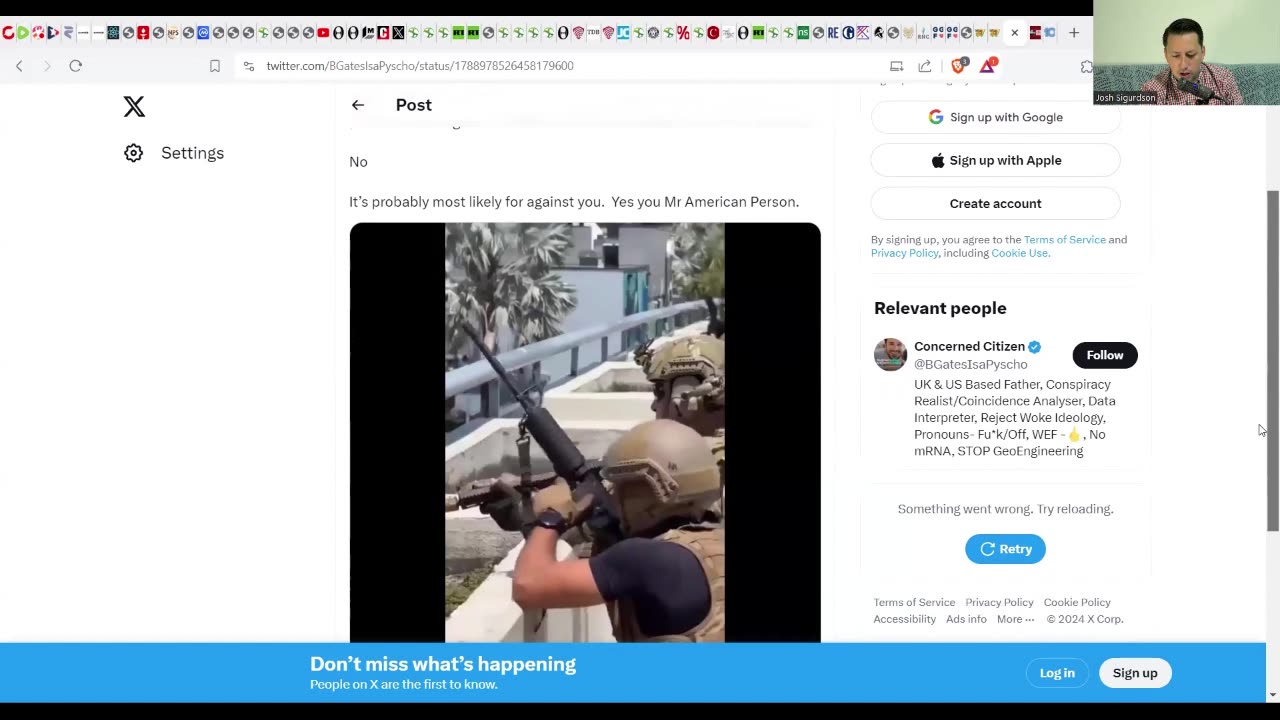Open footer Terms of Service link
The image size is (1280, 720).
914,602
